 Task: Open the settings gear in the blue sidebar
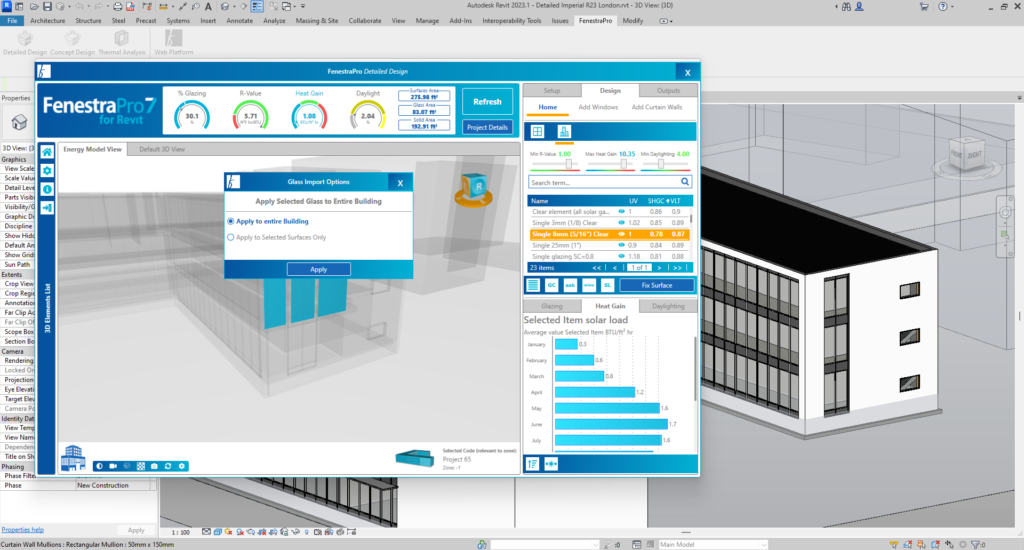[47, 170]
